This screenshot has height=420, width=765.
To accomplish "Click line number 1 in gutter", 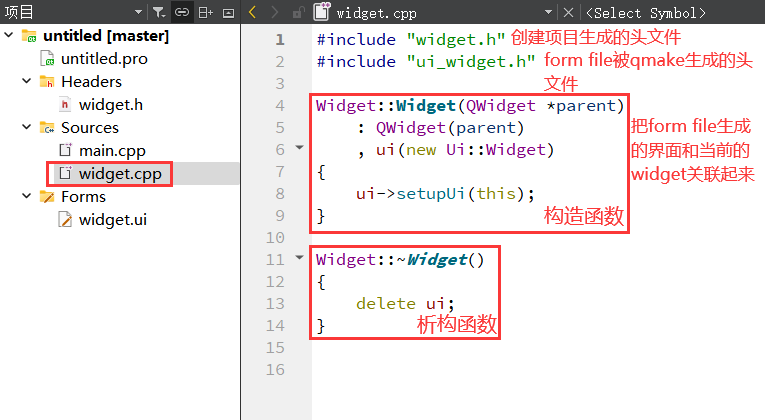I will click(280, 39).
